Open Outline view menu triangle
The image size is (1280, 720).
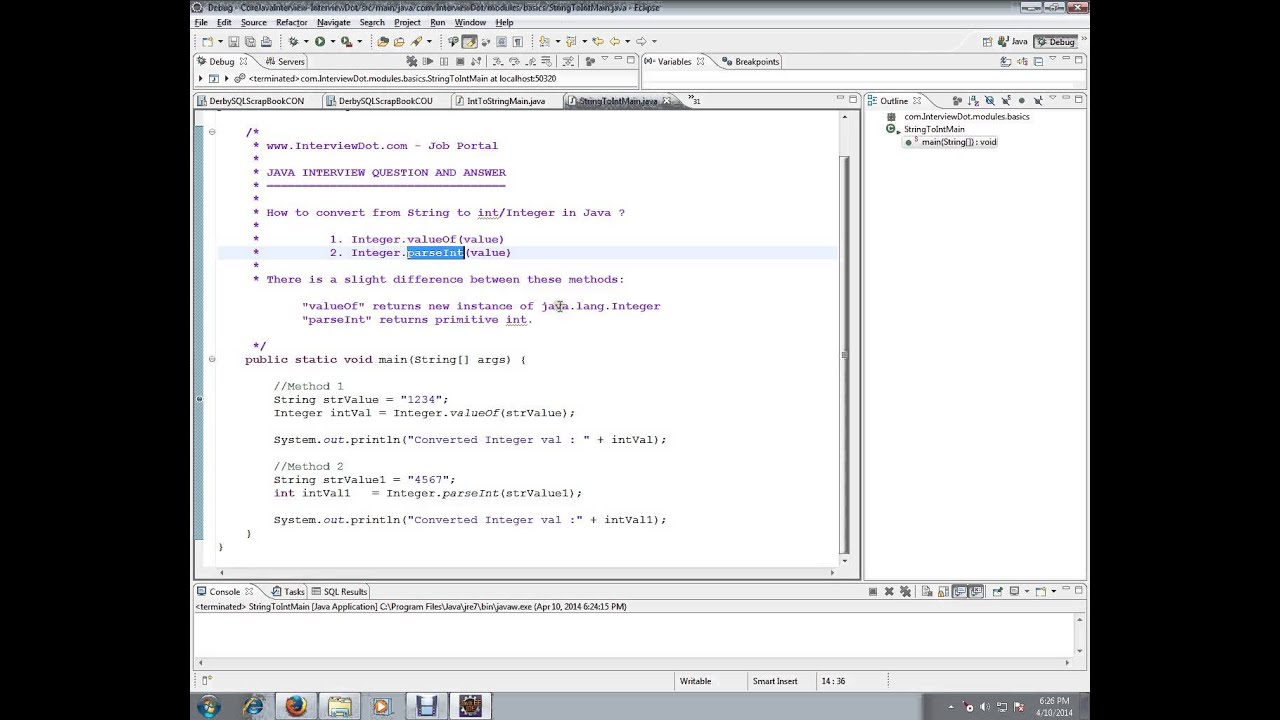click(1053, 98)
